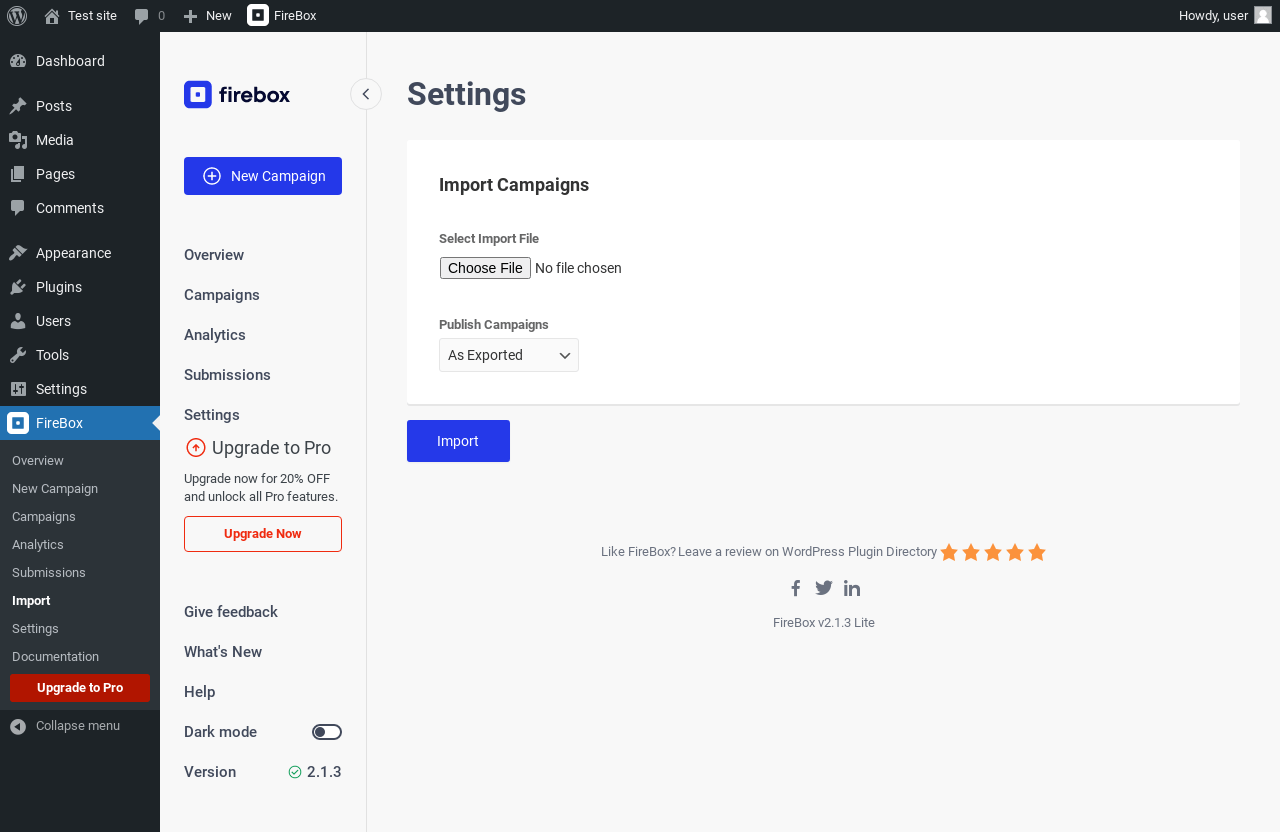Open the Dashboard menu item
The height and width of the screenshot is (832, 1280).
coord(80,61)
